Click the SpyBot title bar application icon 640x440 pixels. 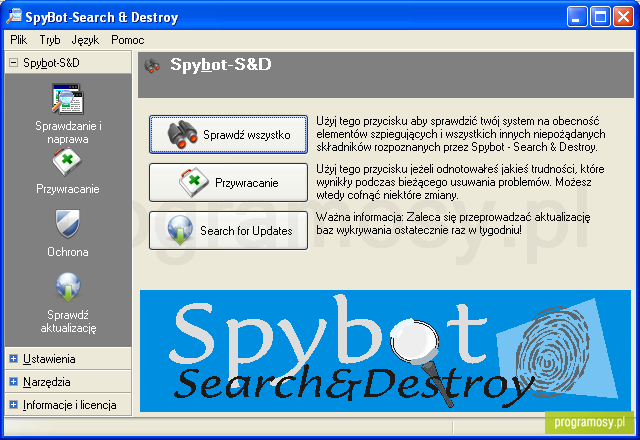14,16
